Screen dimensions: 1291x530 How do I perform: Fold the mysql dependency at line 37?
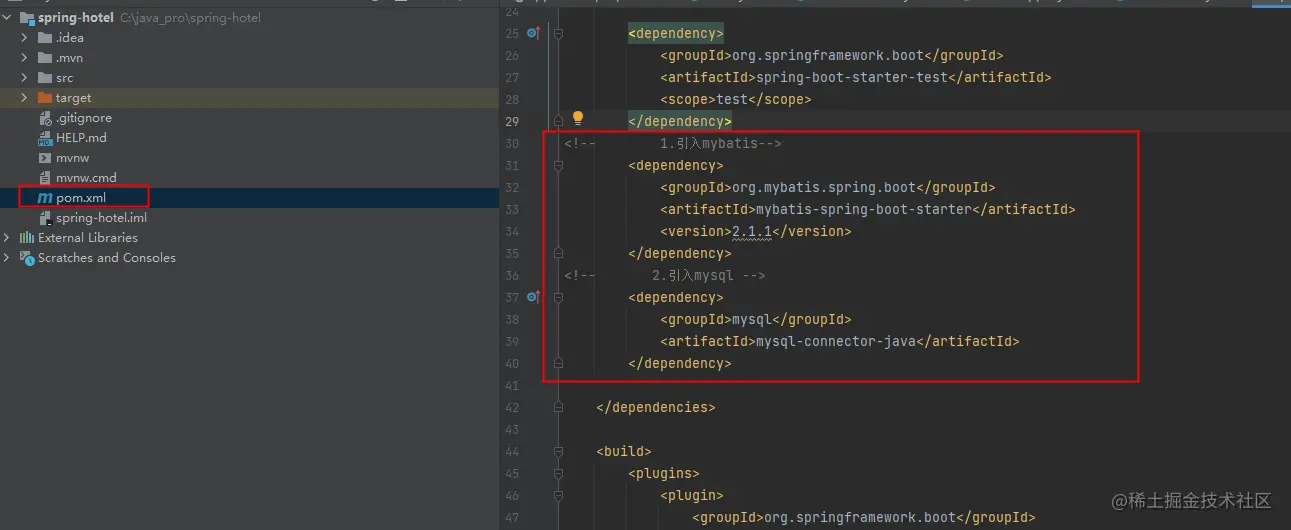558,297
